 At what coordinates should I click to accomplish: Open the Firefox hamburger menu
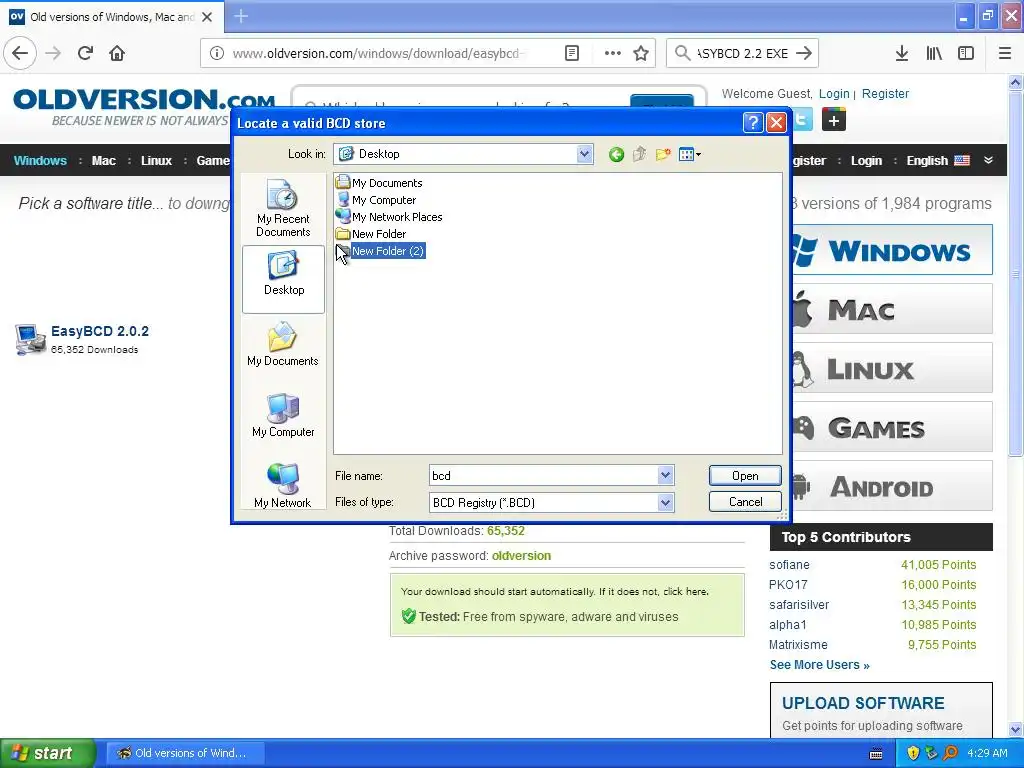tap(1004, 53)
